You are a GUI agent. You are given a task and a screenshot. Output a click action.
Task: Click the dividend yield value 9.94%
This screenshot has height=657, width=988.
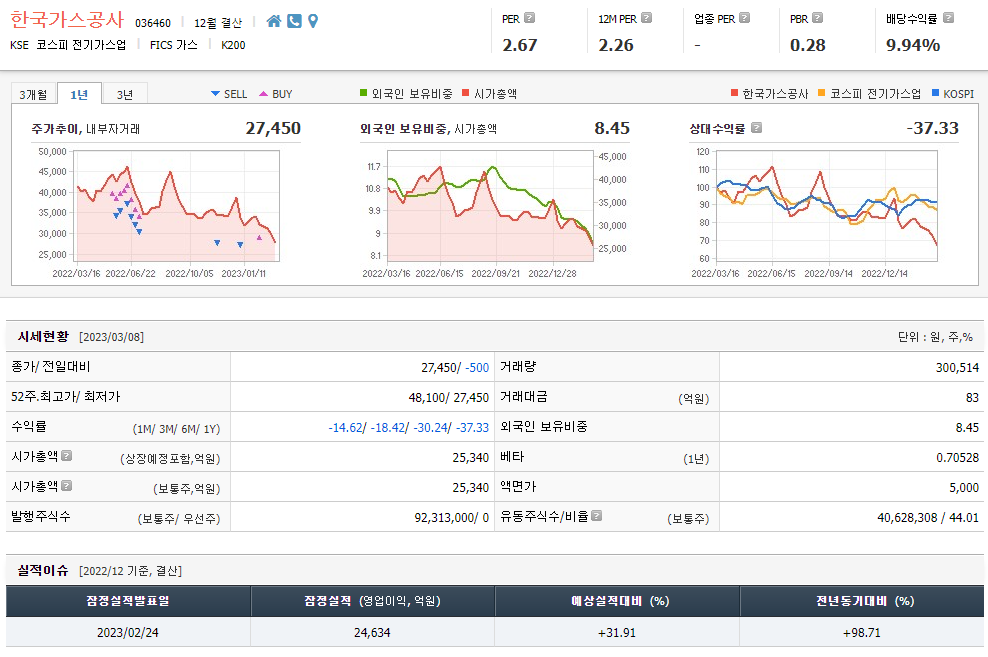click(x=913, y=45)
